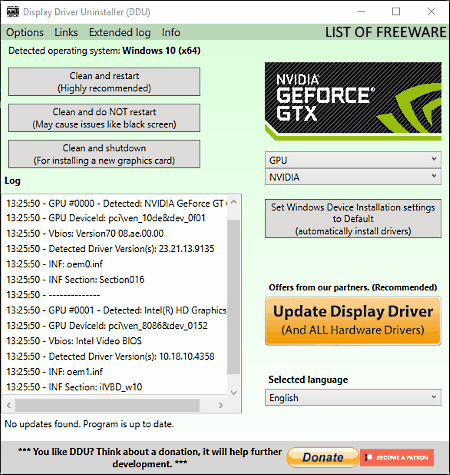
Task: Click the Donate button
Action: pos(323,457)
